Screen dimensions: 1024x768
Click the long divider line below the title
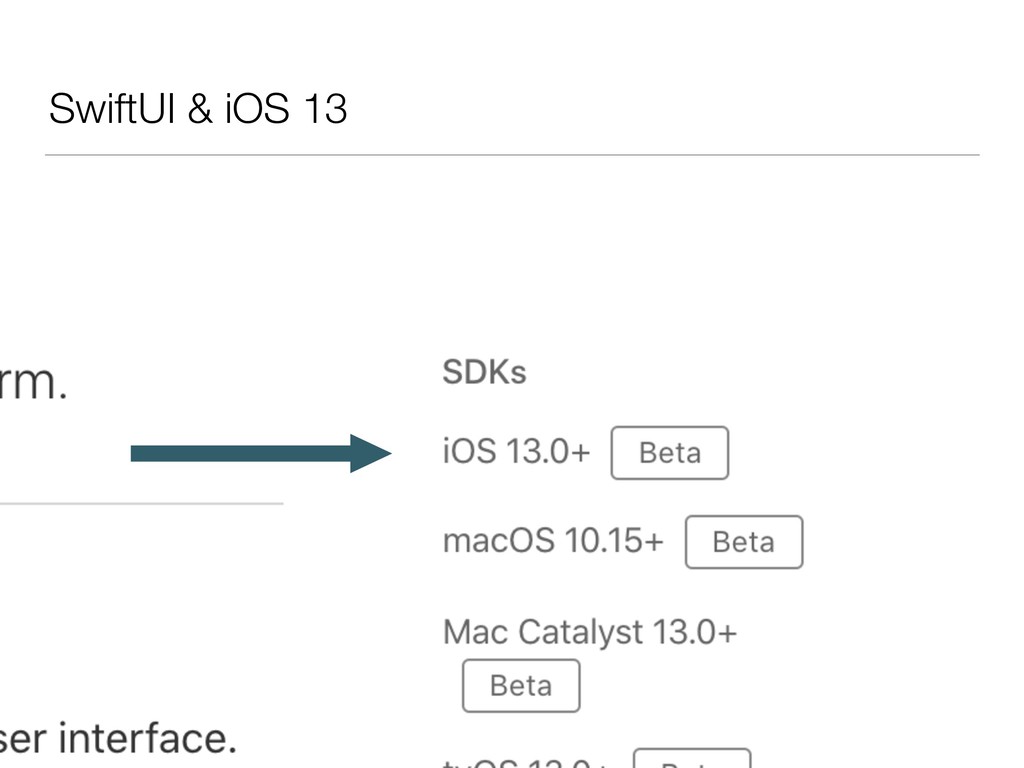point(512,155)
